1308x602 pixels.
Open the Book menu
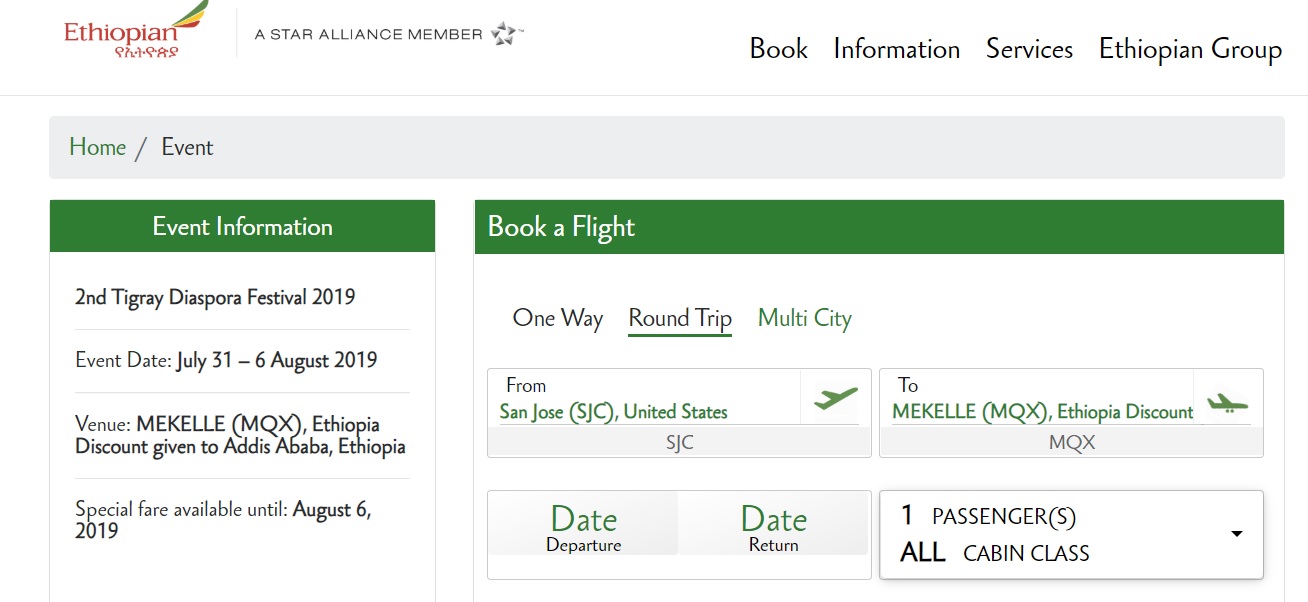pos(778,49)
